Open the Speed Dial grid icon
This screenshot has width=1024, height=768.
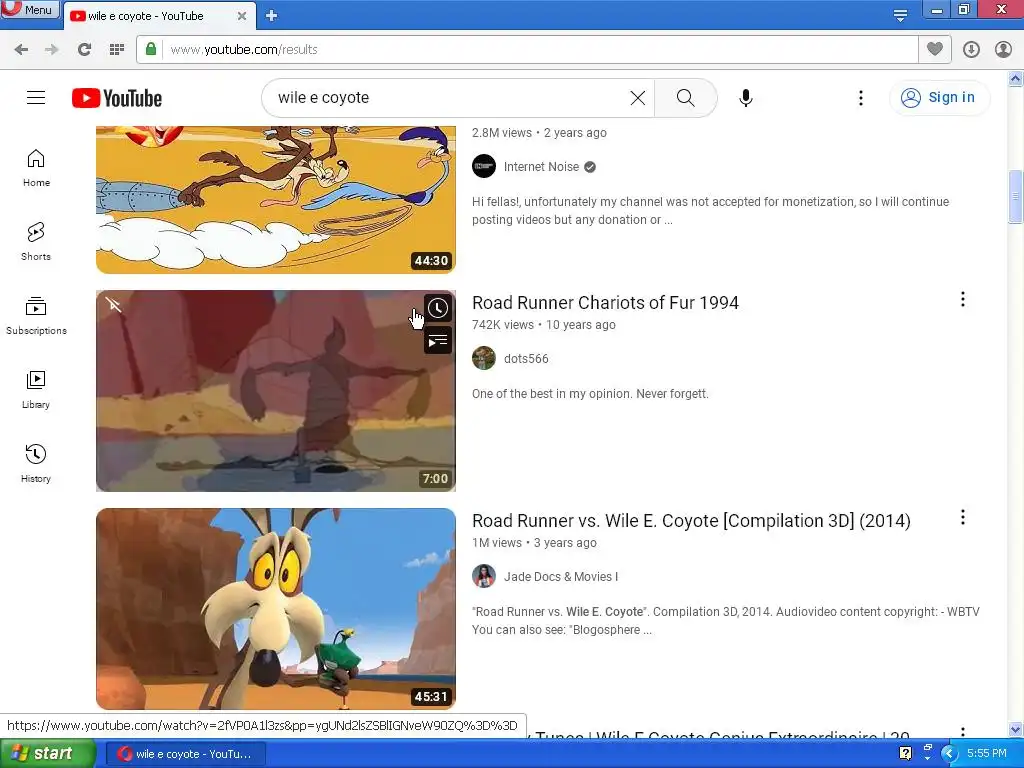point(117,50)
